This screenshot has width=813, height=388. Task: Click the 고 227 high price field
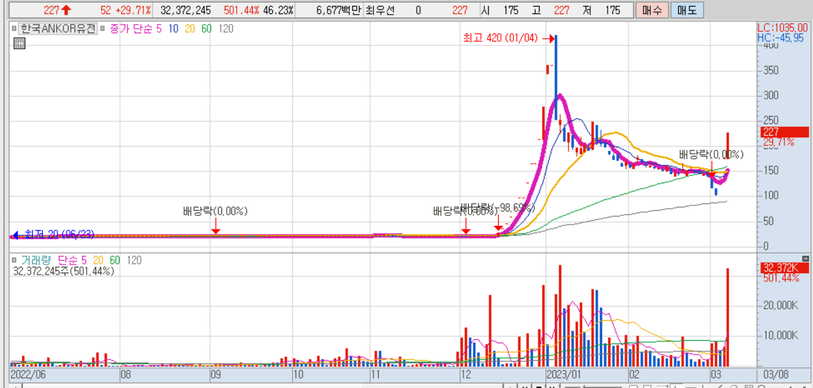(x=550, y=10)
